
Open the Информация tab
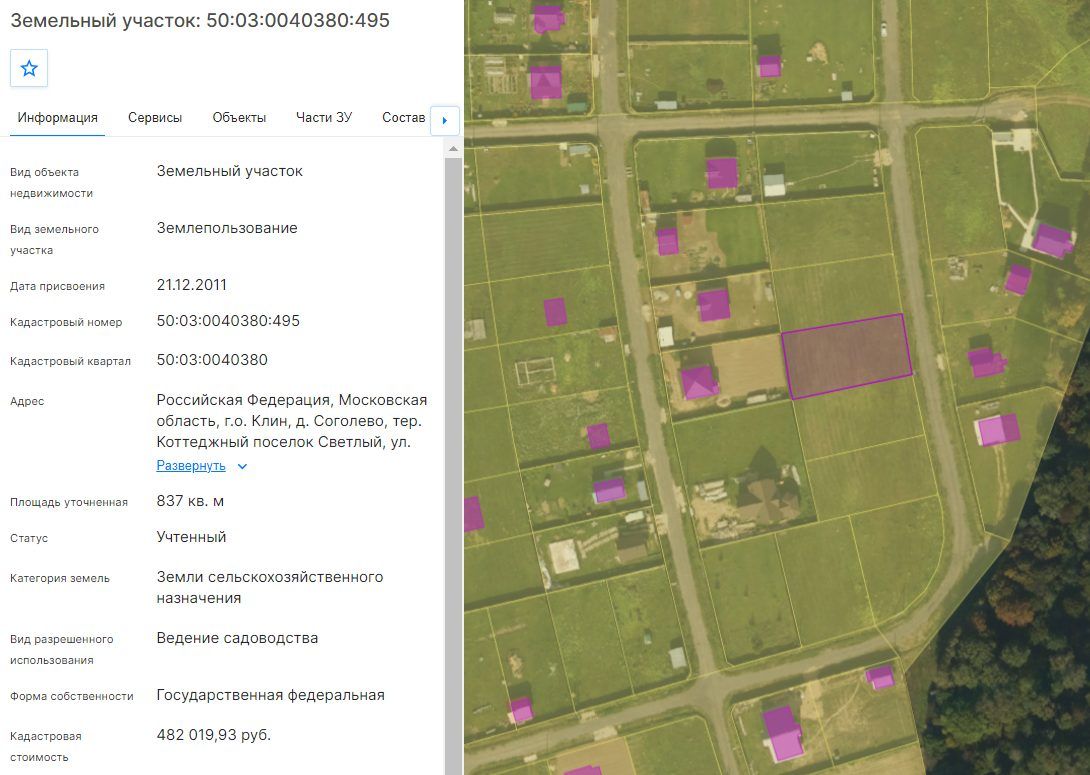tap(58, 117)
